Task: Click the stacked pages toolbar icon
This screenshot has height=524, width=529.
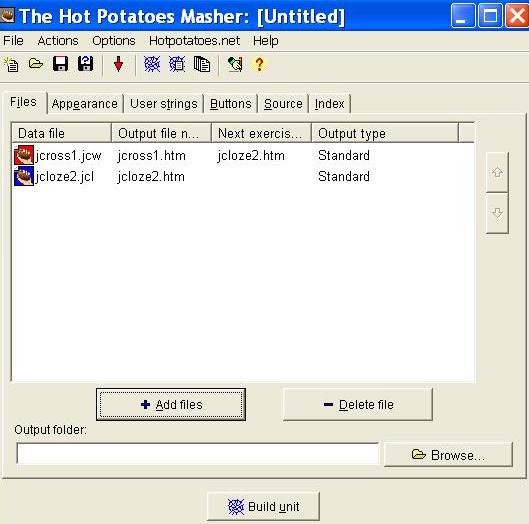Action: pos(202,64)
